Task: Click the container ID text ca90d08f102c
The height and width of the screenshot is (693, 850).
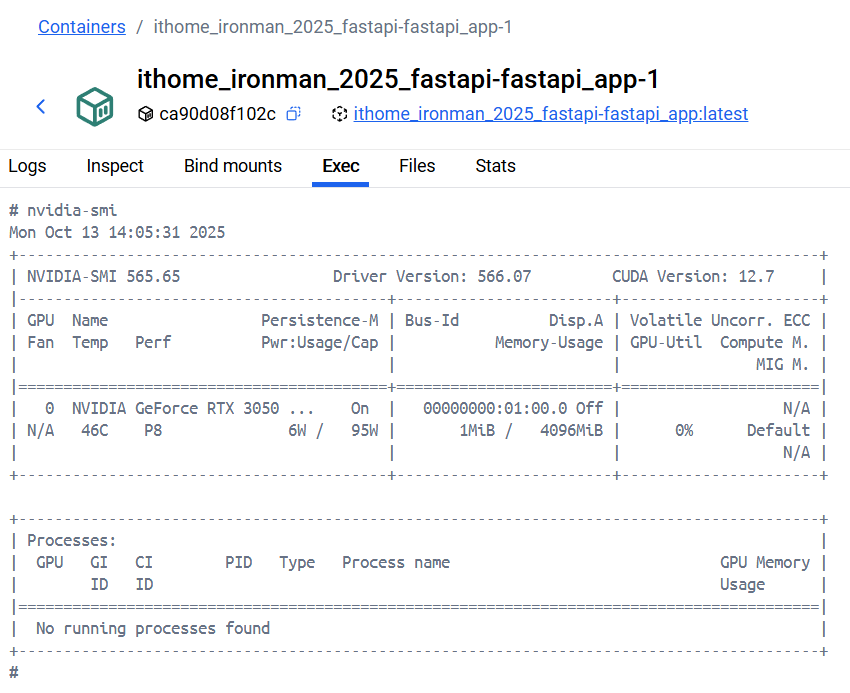Action: tap(217, 114)
